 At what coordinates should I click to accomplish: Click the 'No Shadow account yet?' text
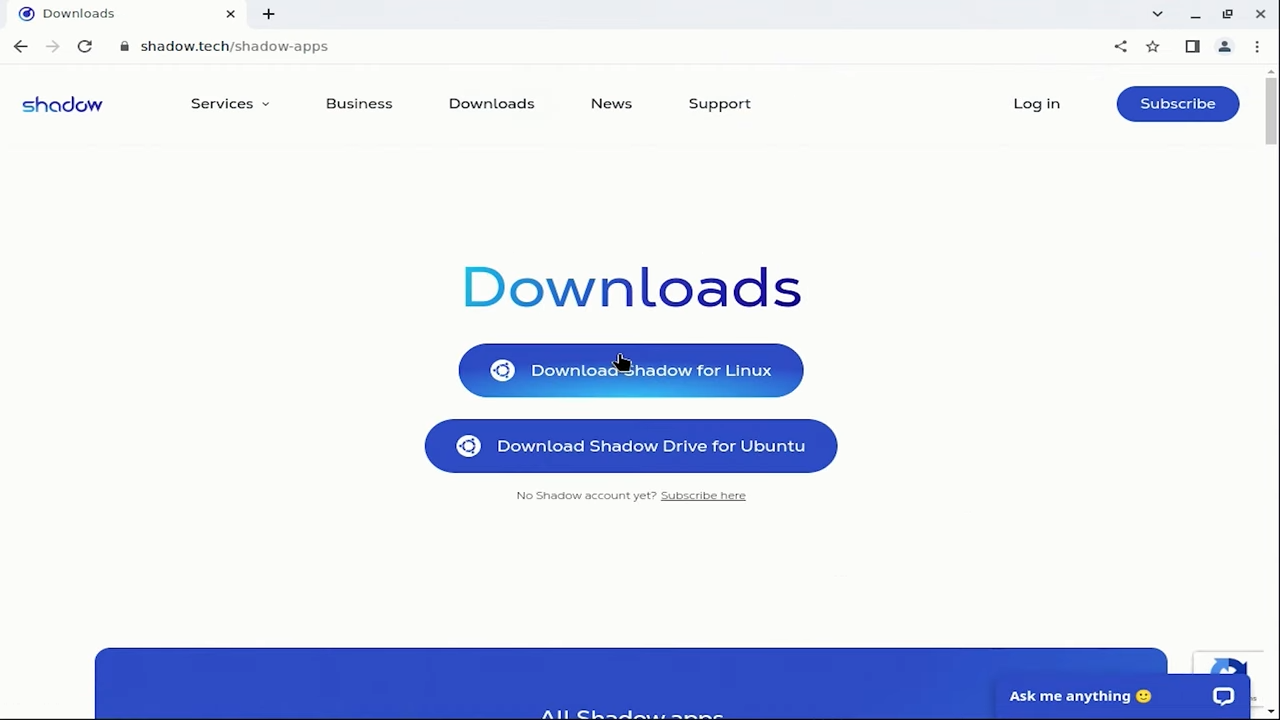586,495
